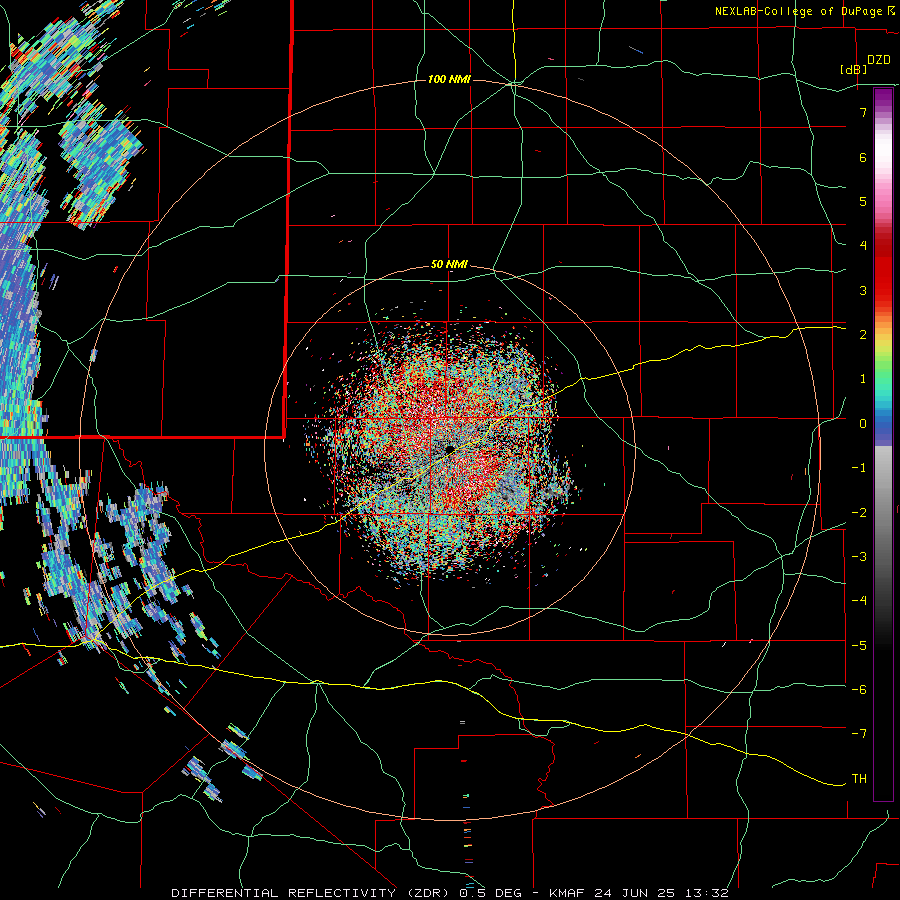Click the 4 value on the legend
This screenshot has width=900, height=900.
(x=862, y=246)
